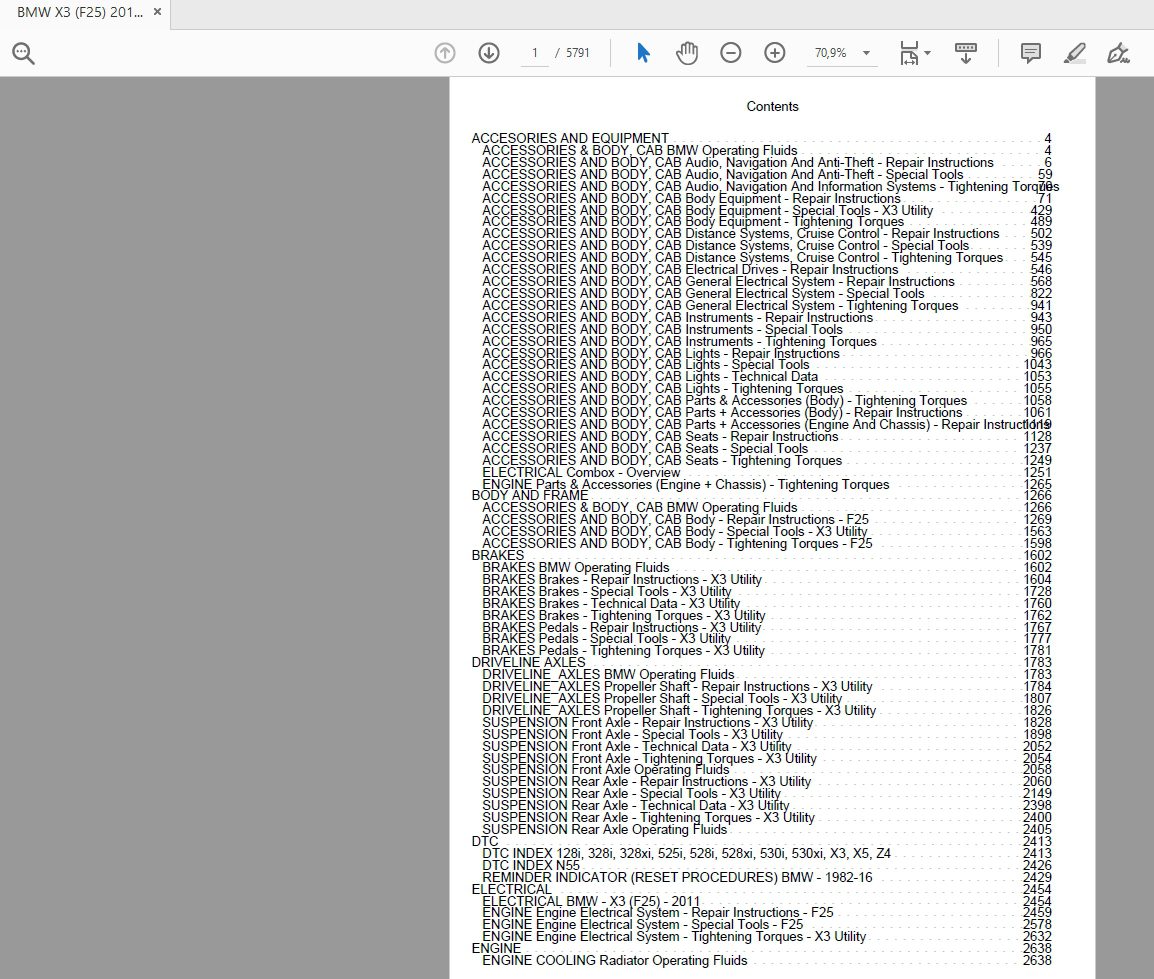Click SUSPENSION Rear Axle - Technical Data entry
The image size is (1154, 979).
[636, 806]
